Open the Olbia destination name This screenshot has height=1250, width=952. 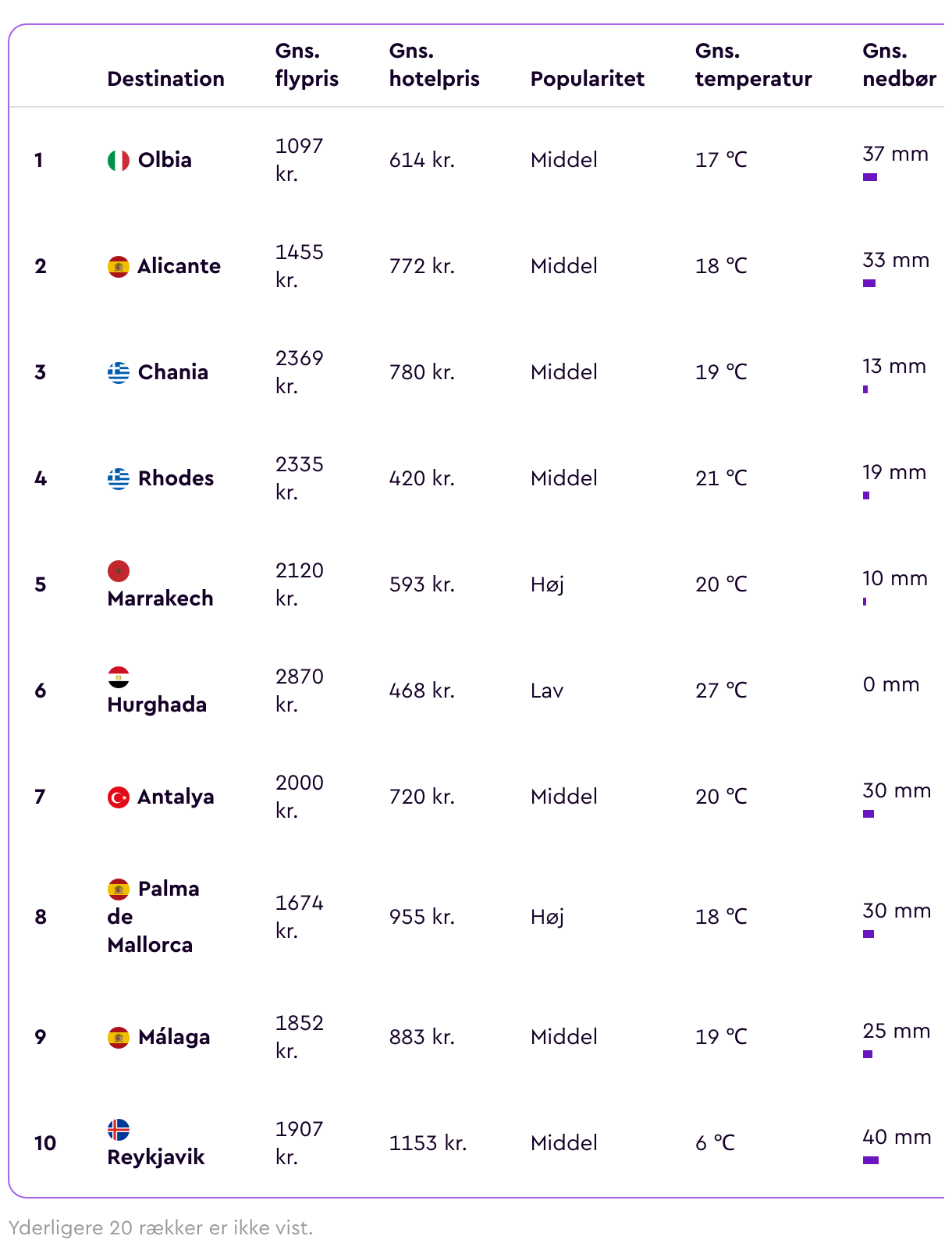[x=165, y=160]
